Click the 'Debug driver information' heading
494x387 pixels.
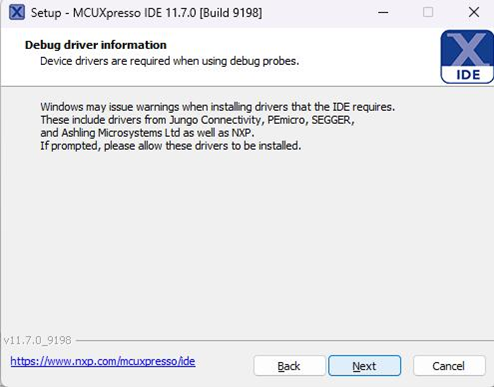tap(96, 45)
